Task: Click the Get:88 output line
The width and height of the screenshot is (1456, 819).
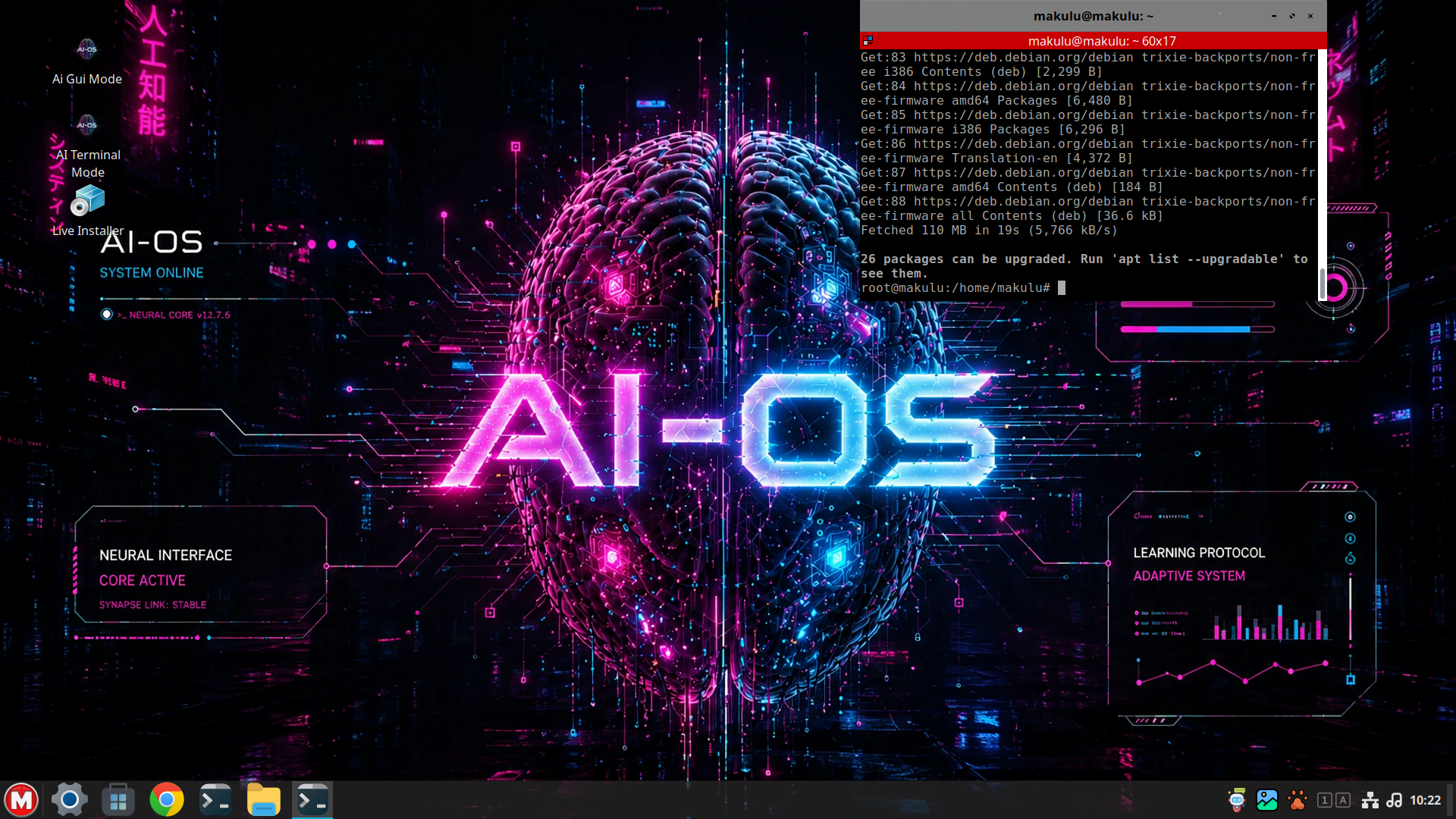Action: 1088,209
